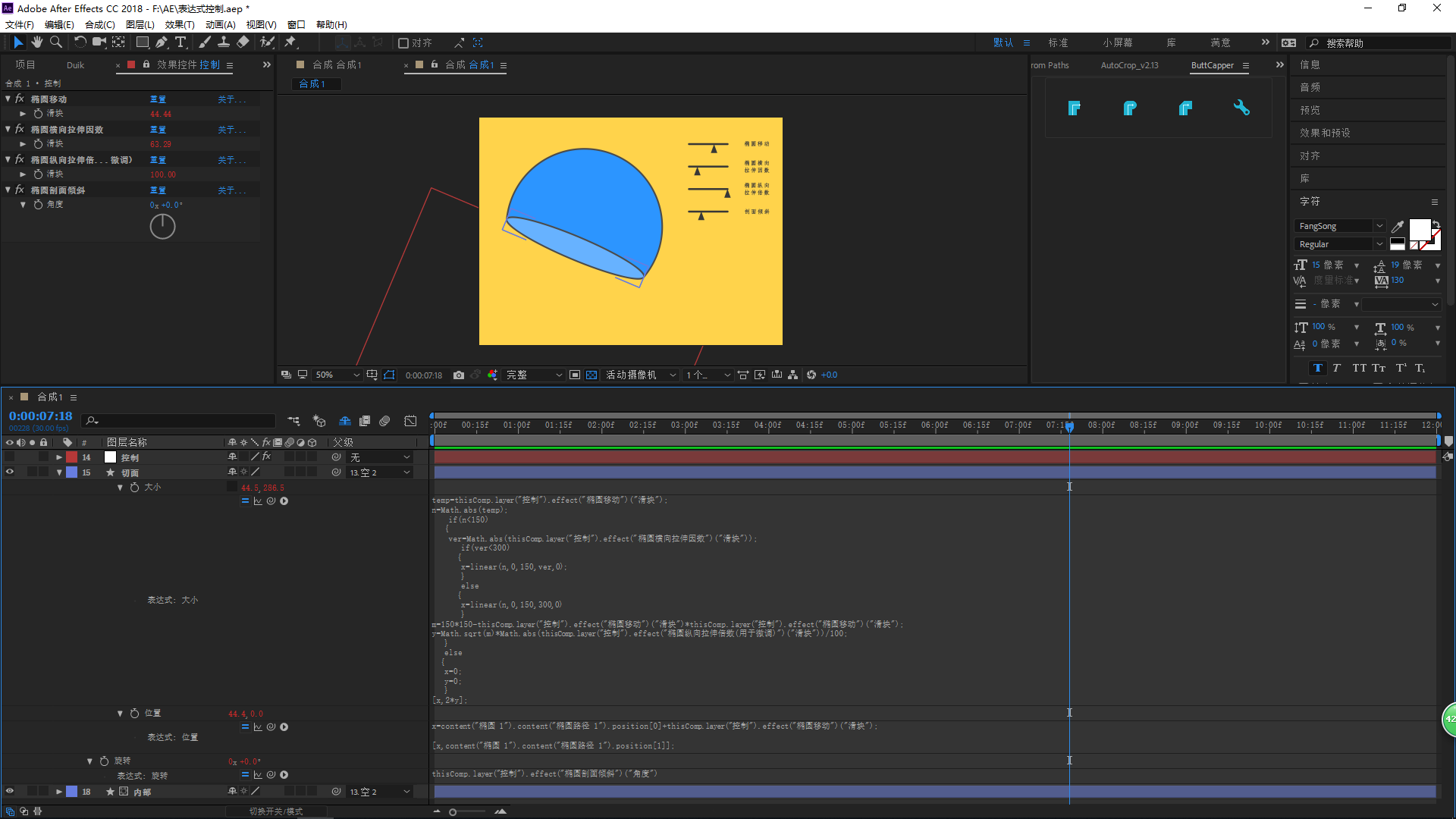Select the Horizontal Type tool
This screenshot has width=1456, height=819.
pos(180,42)
